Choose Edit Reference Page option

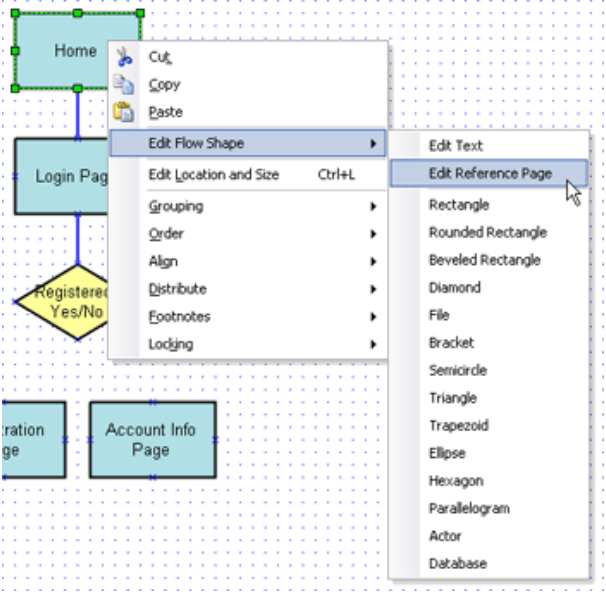[x=489, y=173]
